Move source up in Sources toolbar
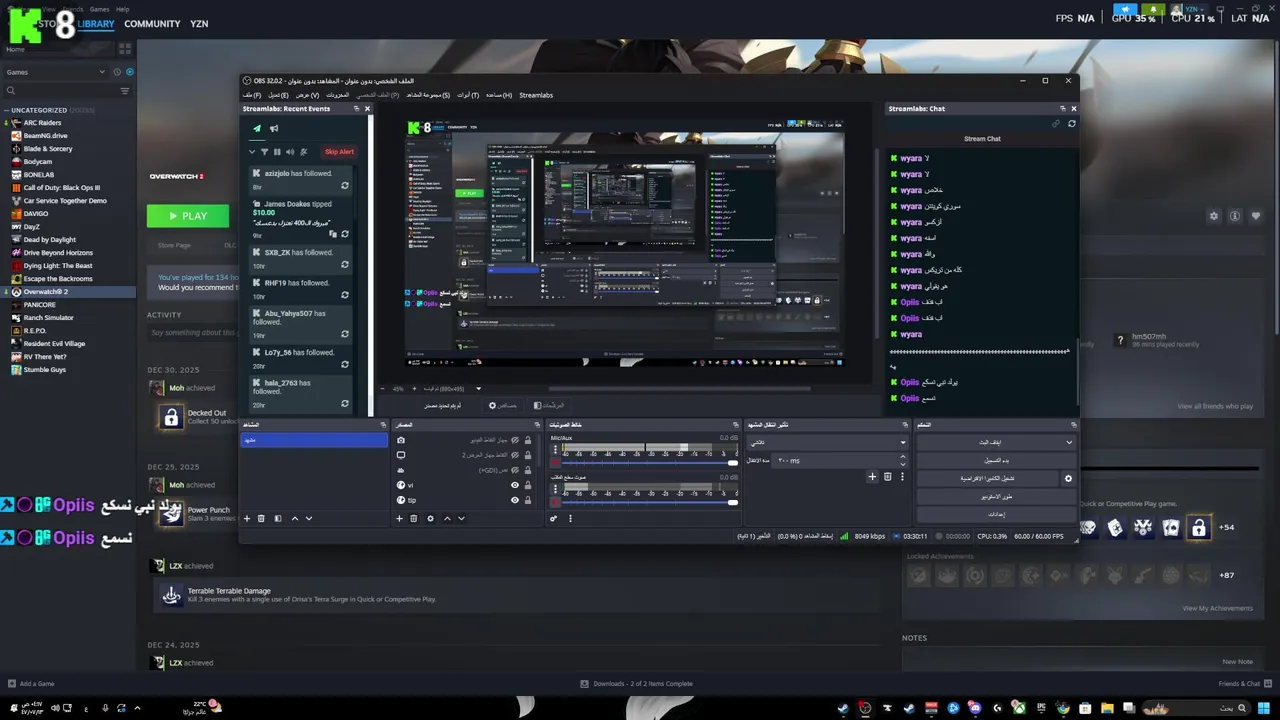This screenshot has height=720, width=1280. pos(447,518)
